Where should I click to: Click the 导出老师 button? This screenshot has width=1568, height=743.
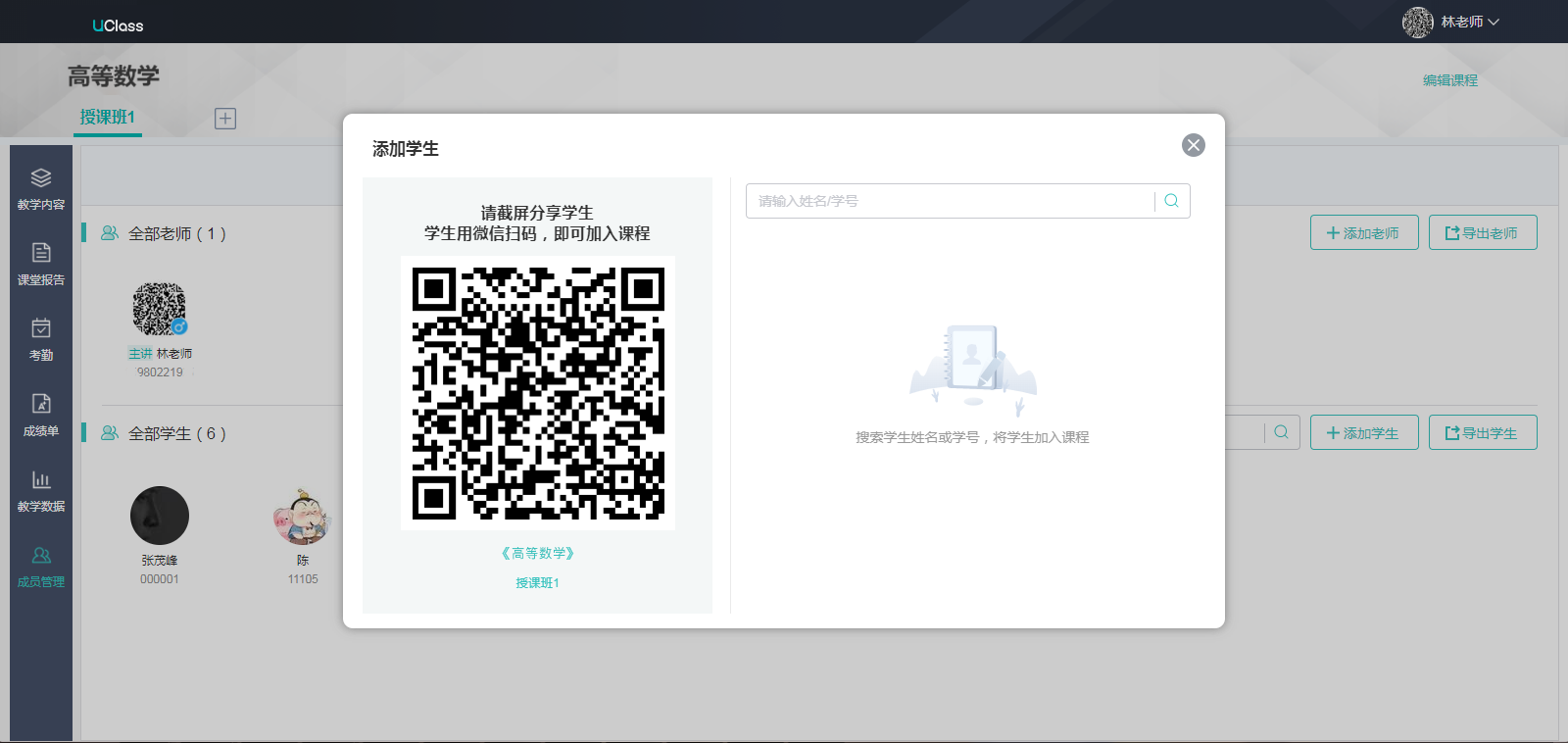(x=1483, y=232)
